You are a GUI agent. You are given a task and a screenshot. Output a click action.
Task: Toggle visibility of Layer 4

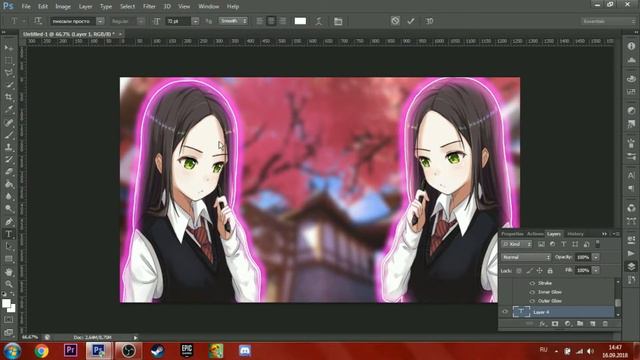coord(505,312)
